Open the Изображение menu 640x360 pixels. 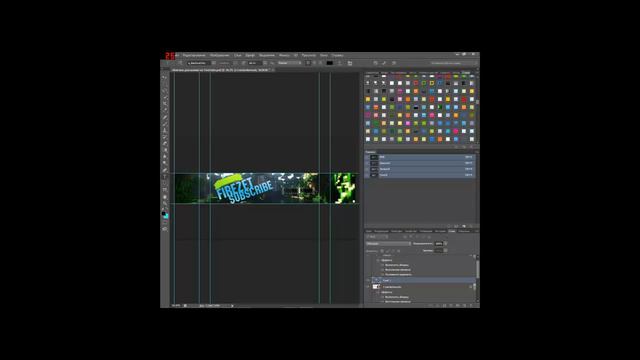click(220, 55)
